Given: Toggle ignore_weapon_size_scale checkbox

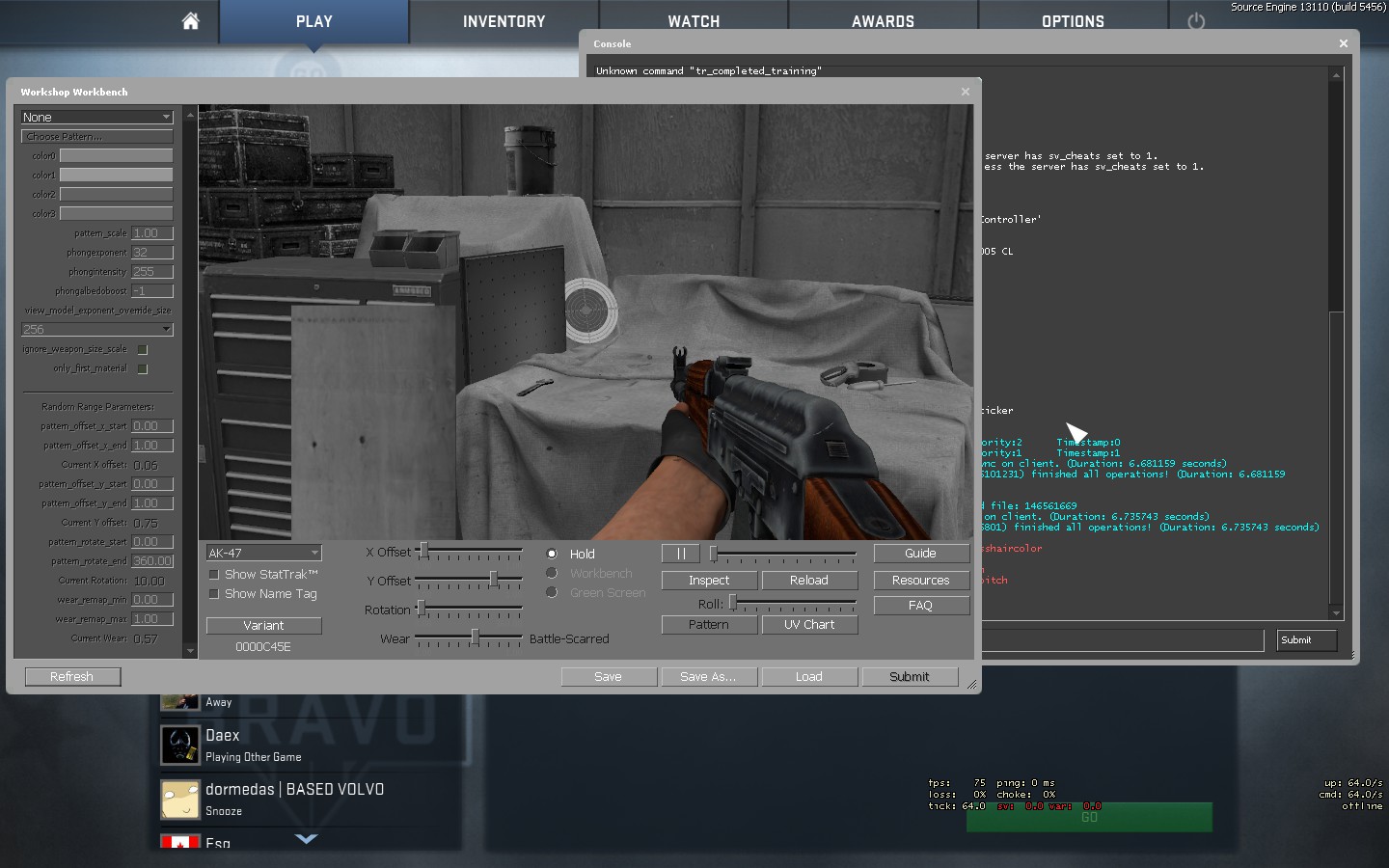Looking at the screenshot, I should coord(143,349).
